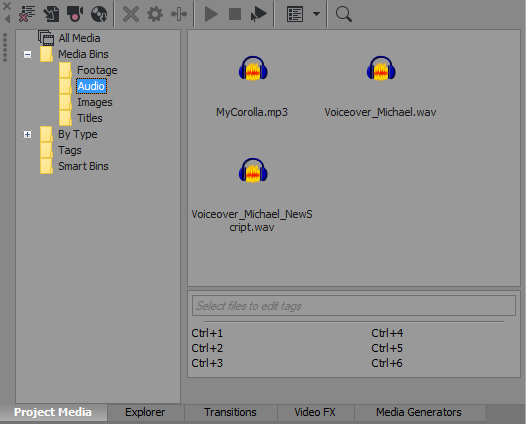
Task: Switch to the Video FX tab
Action: [x=315, y=412]
